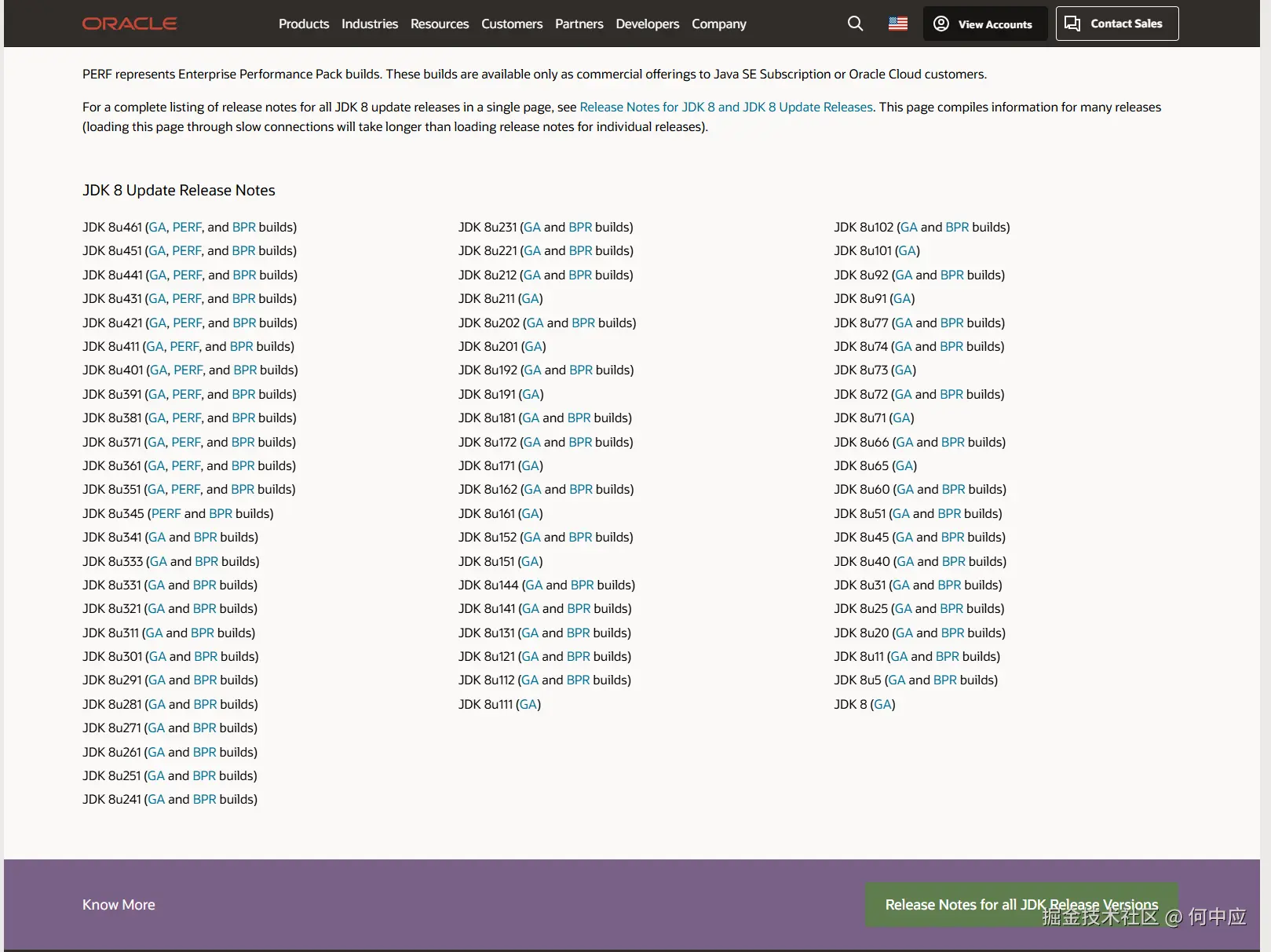This screenshot has width=1271, height=952.
Task: Open the PERF link for JDK 8u381
Action: (187, 418)
